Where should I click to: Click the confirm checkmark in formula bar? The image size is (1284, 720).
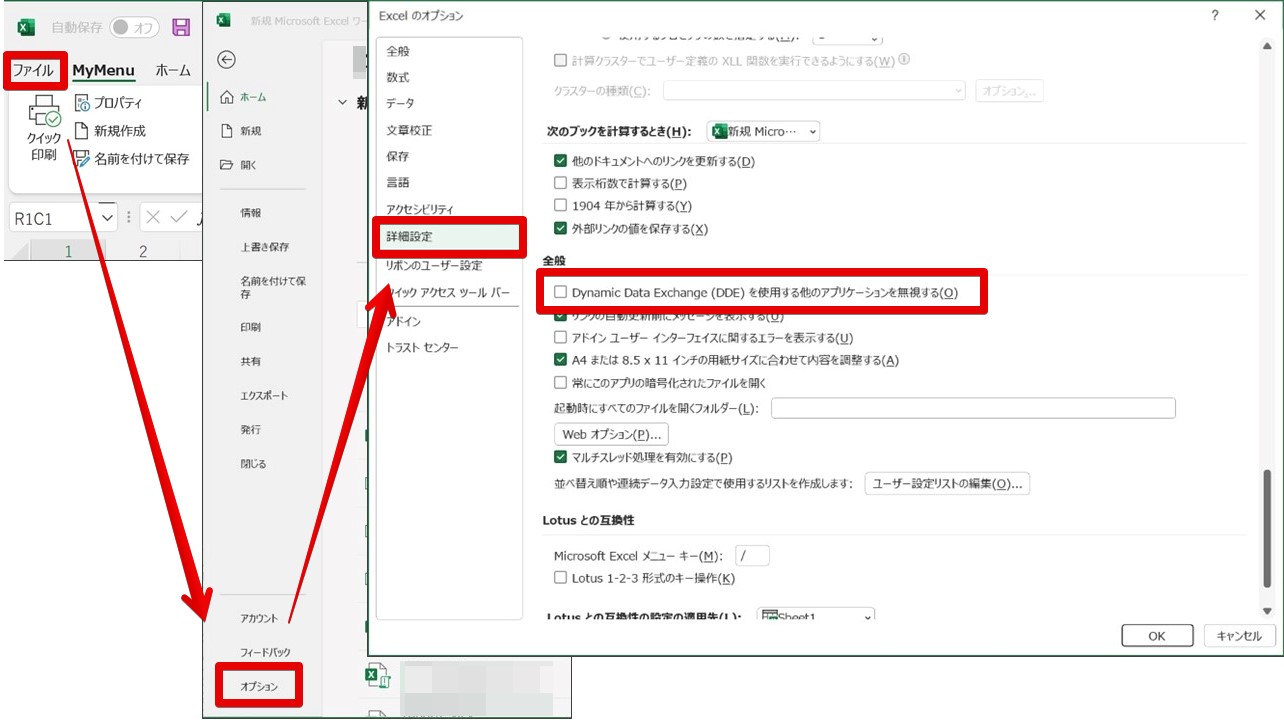178,217
